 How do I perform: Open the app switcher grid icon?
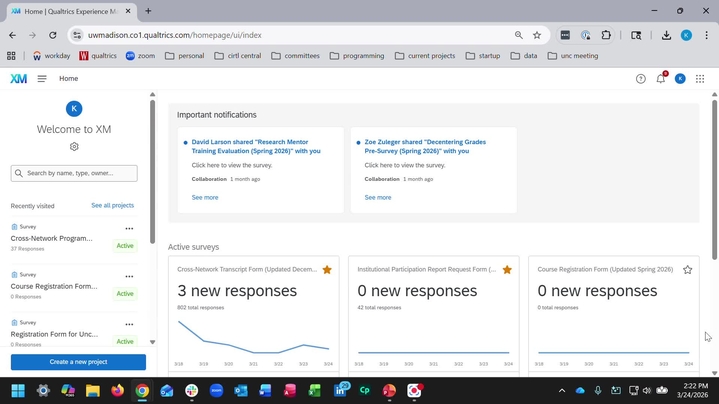[700, 79]
